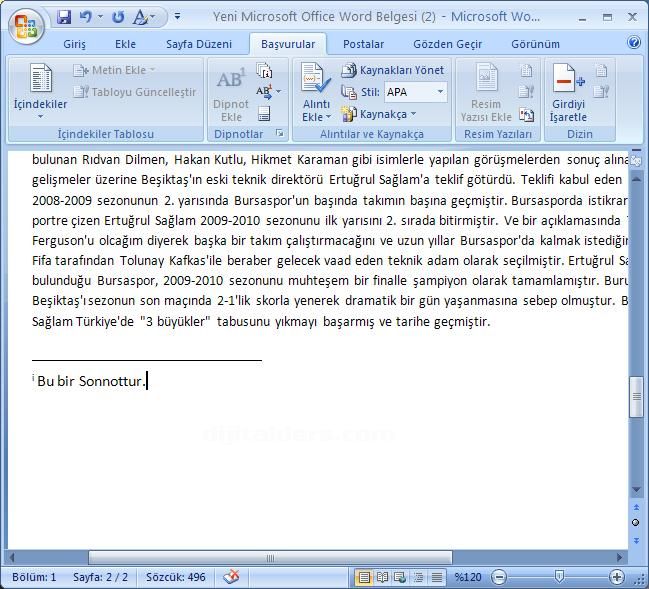
Task: Click the Quick Styles 'A' icon
Action: [140, 17]
